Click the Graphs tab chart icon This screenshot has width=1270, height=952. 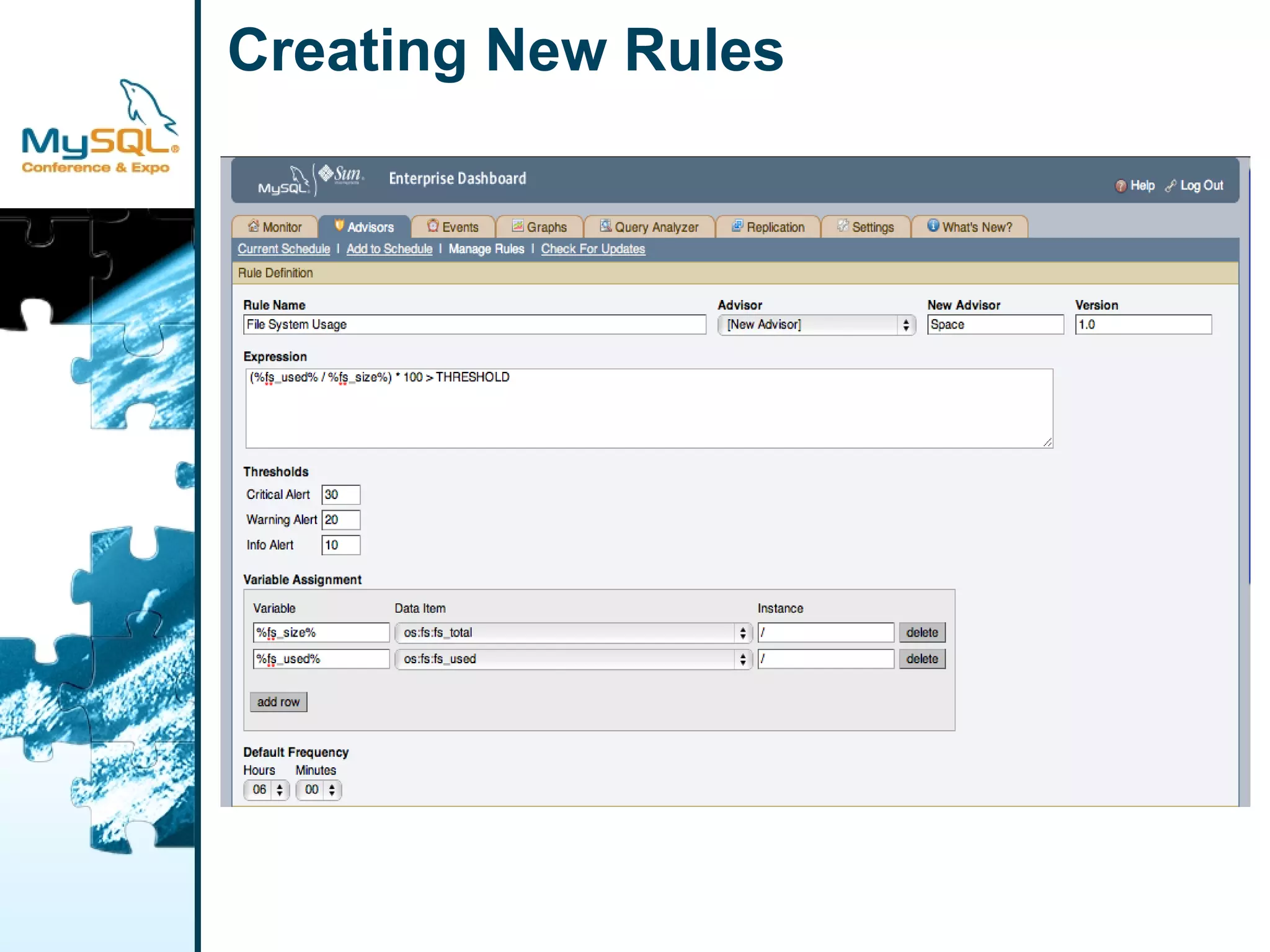point(518,226)
